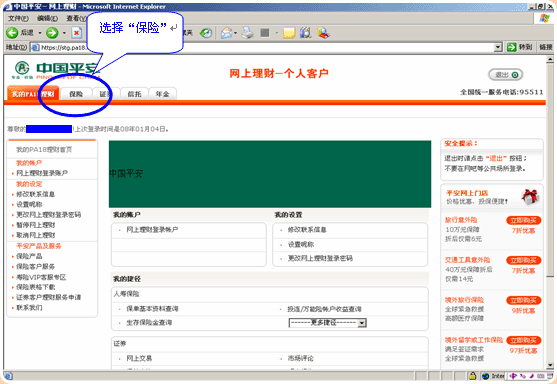Open the Forward button dropdown arrow

[64, 33]
